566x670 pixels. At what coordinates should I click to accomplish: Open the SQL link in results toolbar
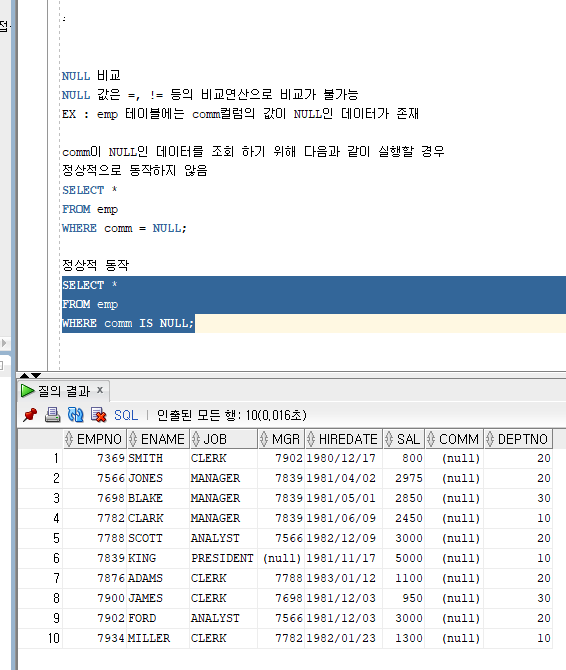pos(126,415)
